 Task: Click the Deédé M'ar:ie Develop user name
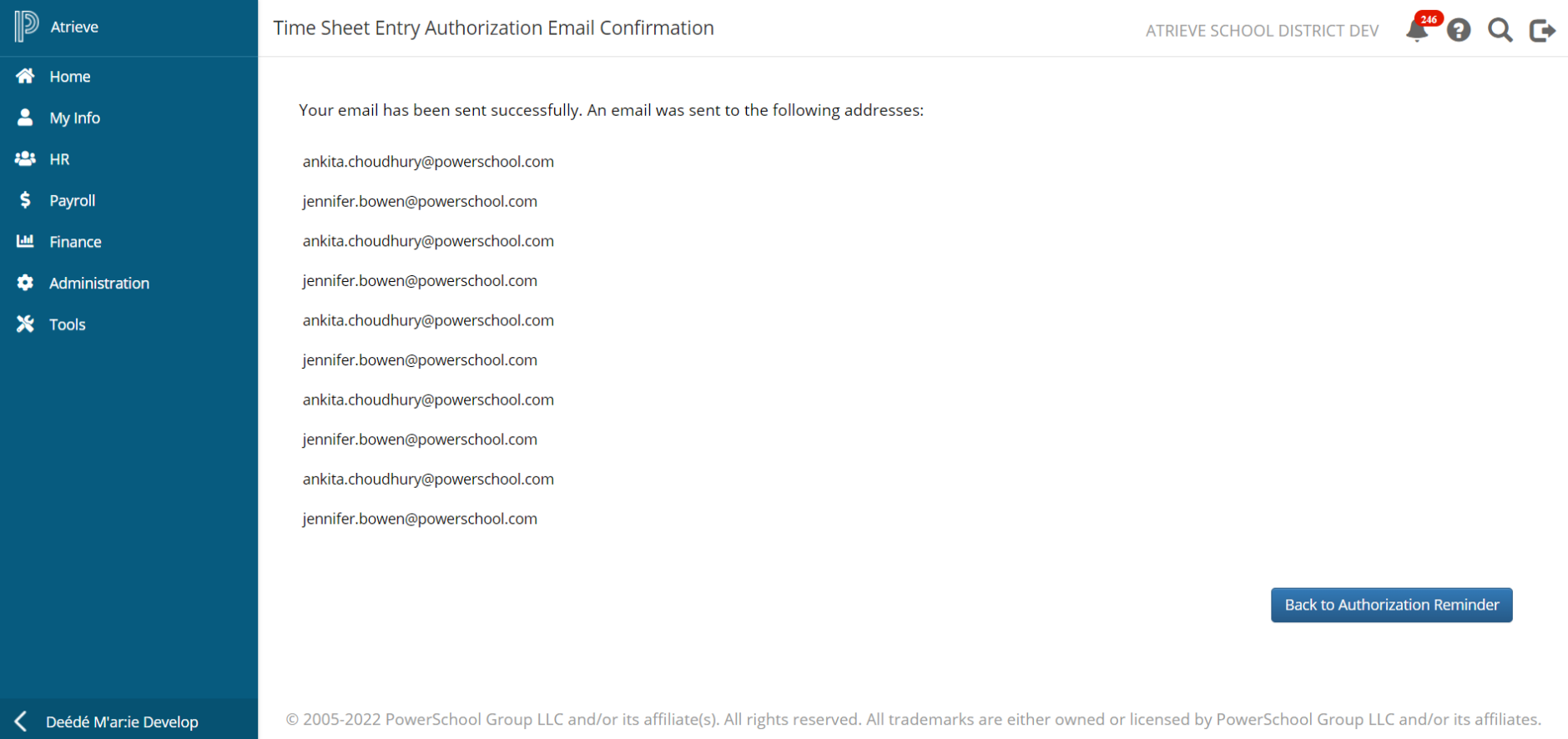click(122, 722)
